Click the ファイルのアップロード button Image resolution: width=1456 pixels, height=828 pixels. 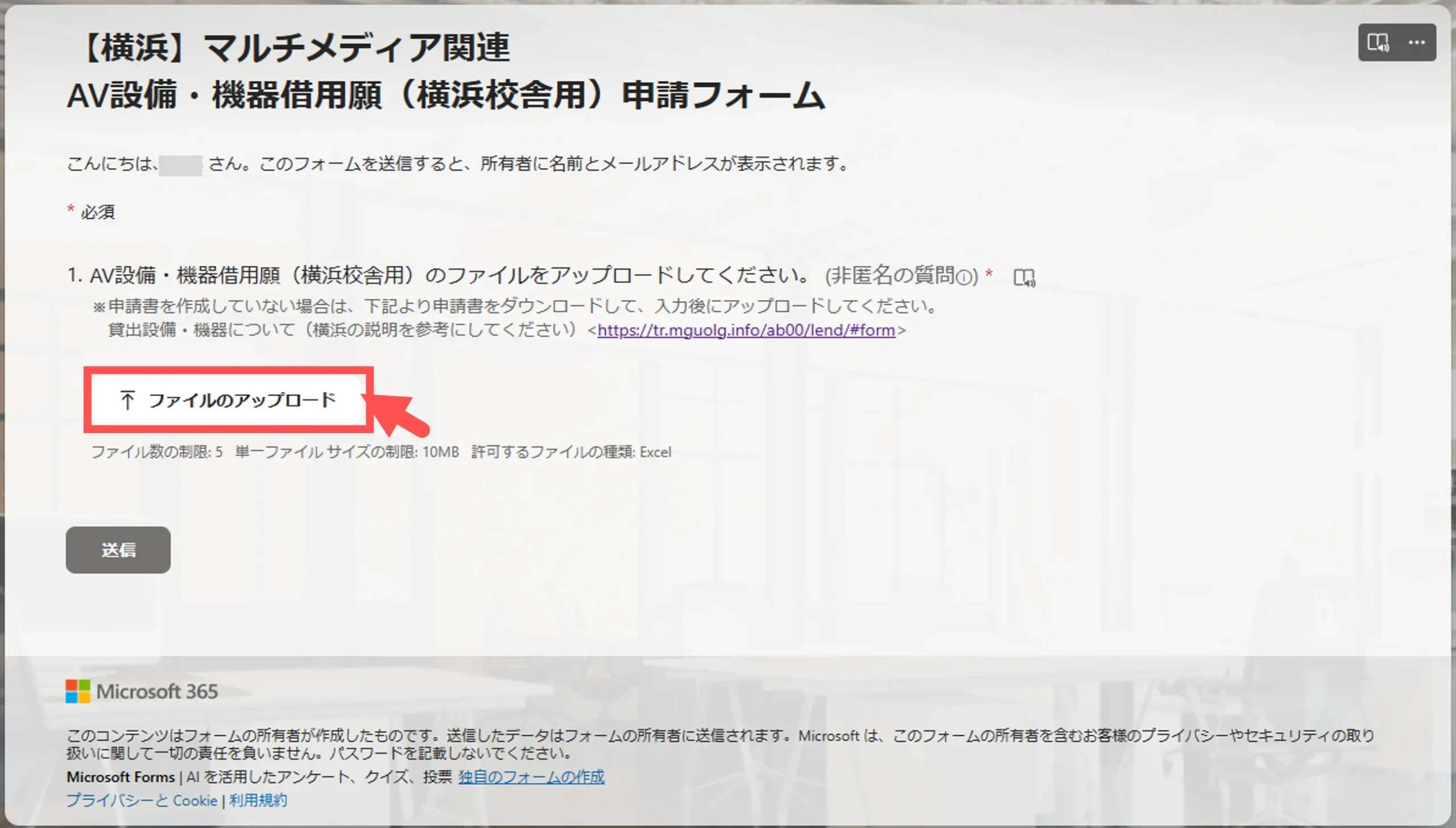click(228, 400)
